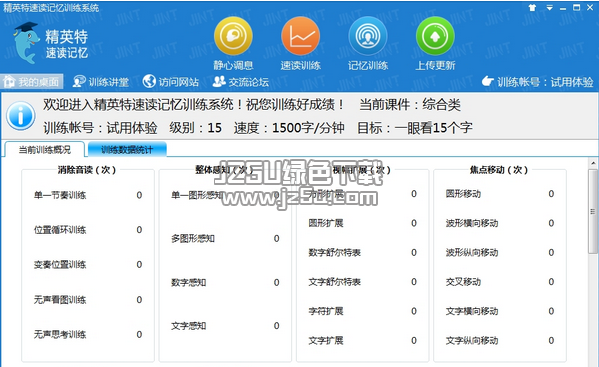
Task: Click 多图形感知 row text
Action: (193, 239)
